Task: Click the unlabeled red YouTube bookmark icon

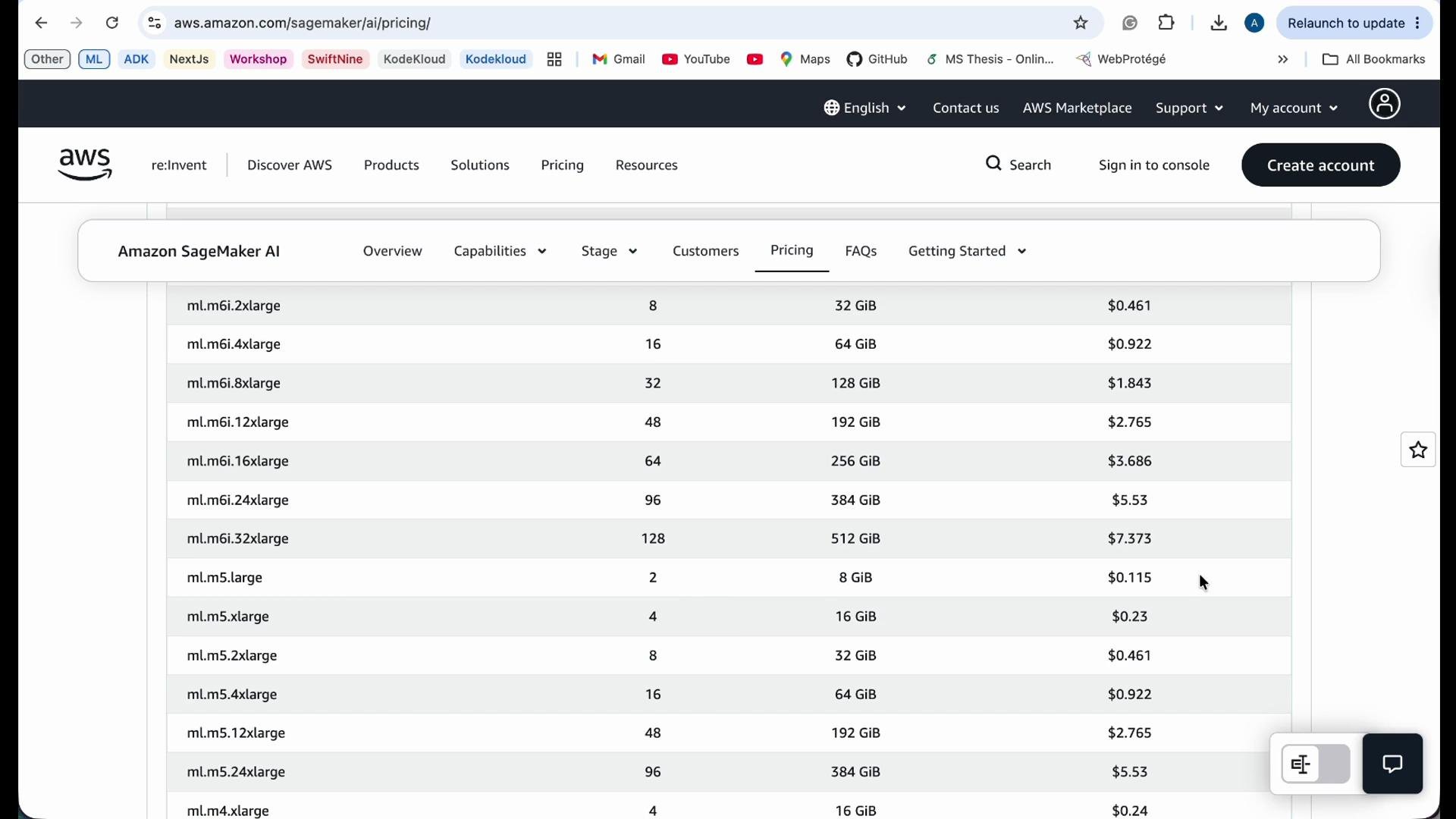Action: [x=755, y=59]
